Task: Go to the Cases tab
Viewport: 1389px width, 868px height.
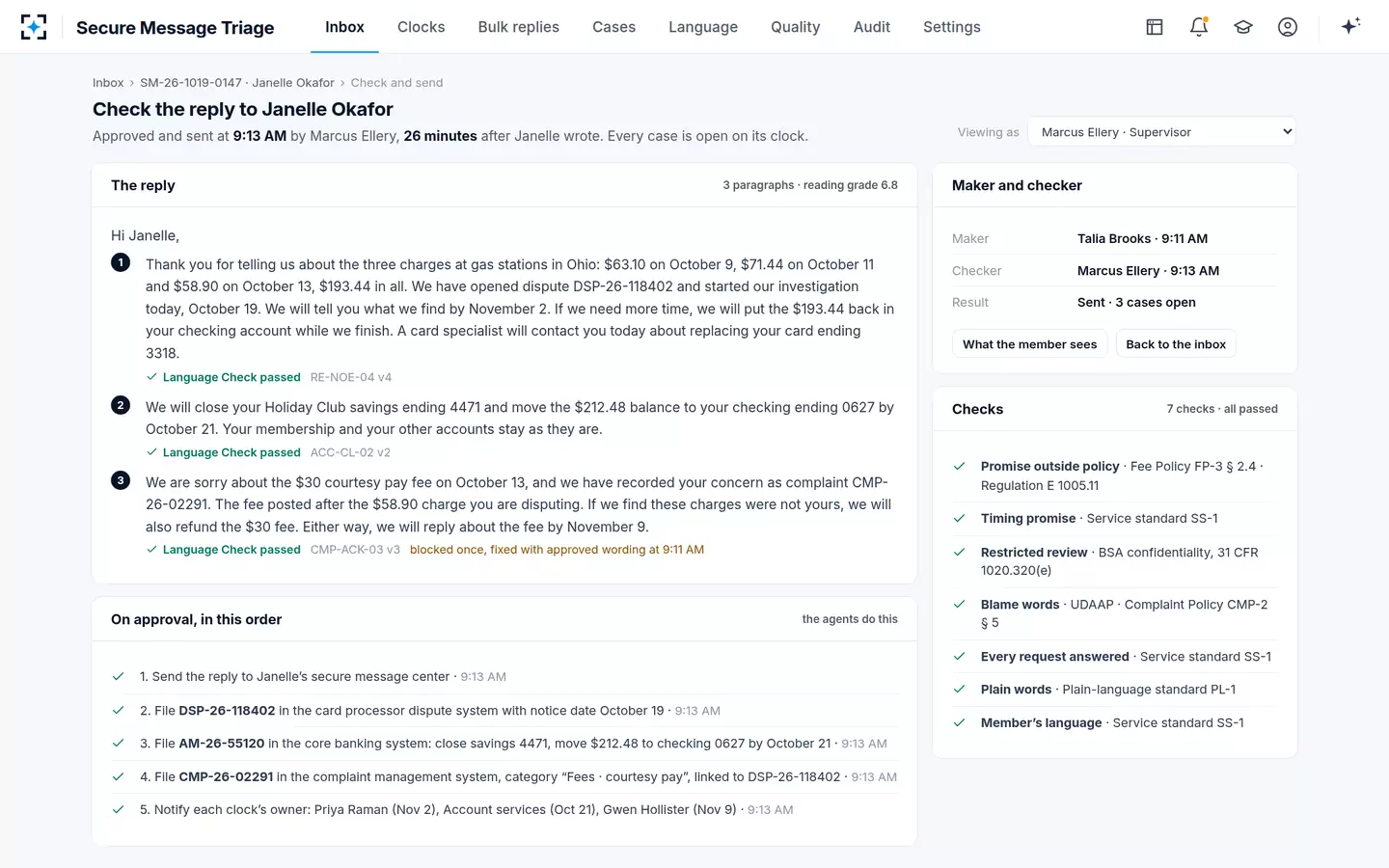Action: [613, 27]
